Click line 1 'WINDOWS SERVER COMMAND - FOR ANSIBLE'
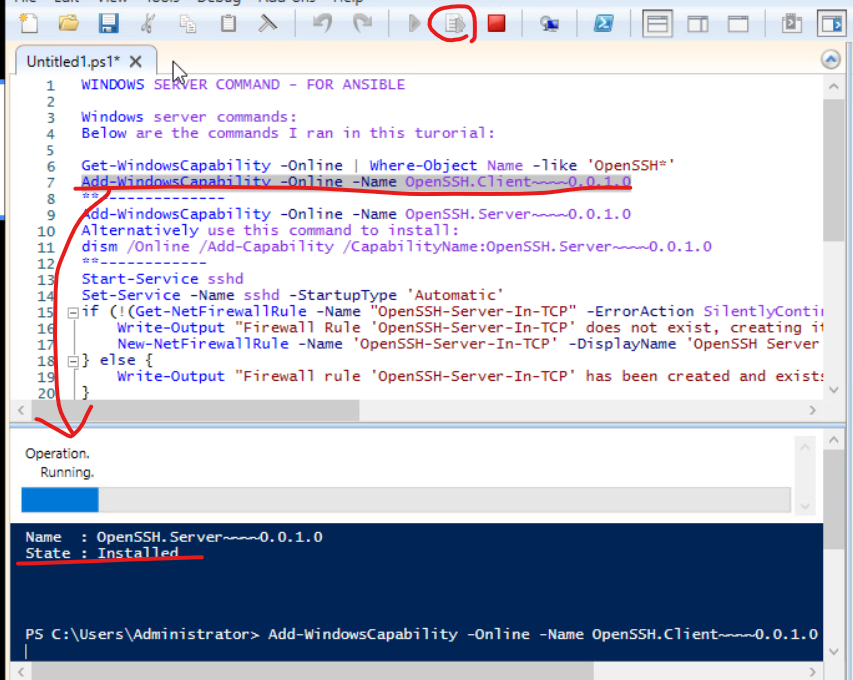The image size is (853, 680). pyautogui.click(x=243, y=85)
